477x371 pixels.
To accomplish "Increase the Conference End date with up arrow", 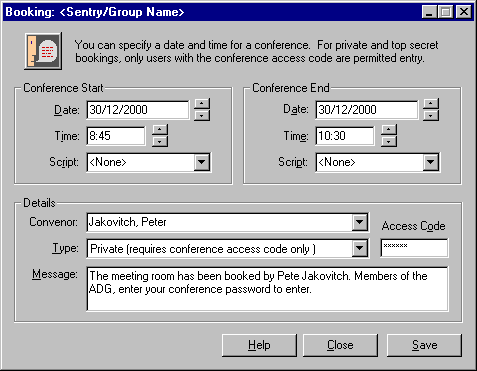I will pos(431,103).
